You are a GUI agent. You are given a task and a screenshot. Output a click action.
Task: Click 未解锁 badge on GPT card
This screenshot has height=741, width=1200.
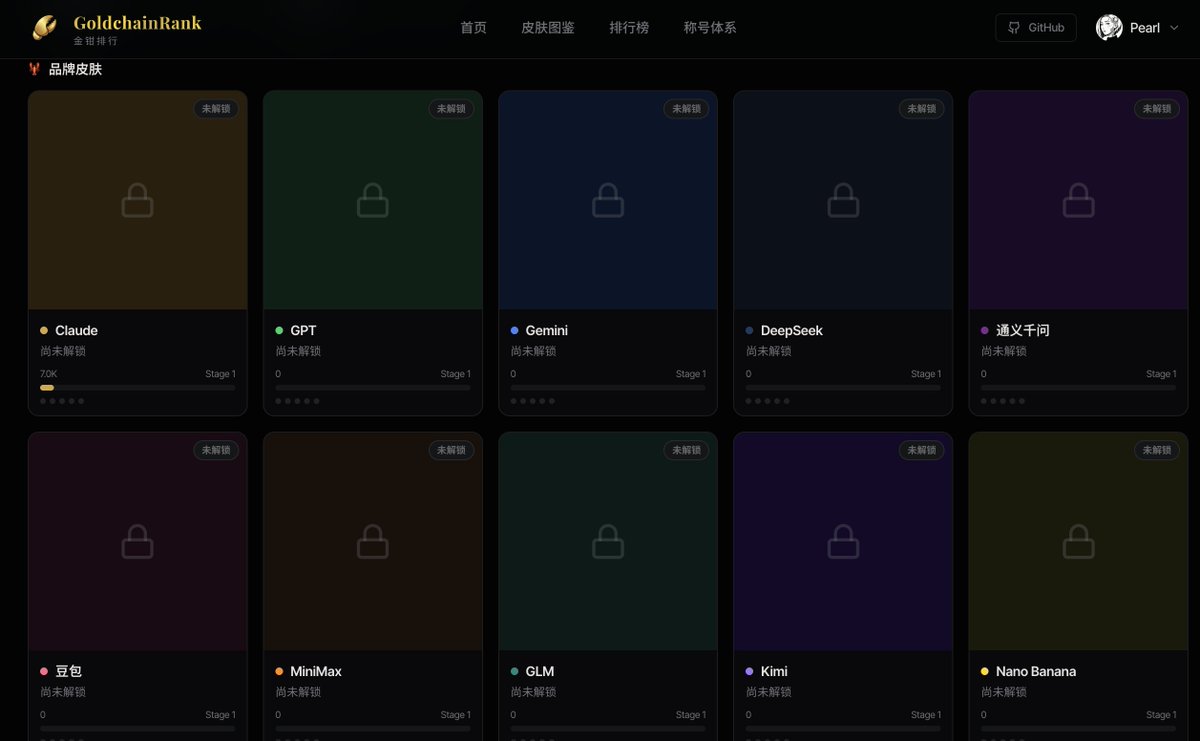coord(451,109)
